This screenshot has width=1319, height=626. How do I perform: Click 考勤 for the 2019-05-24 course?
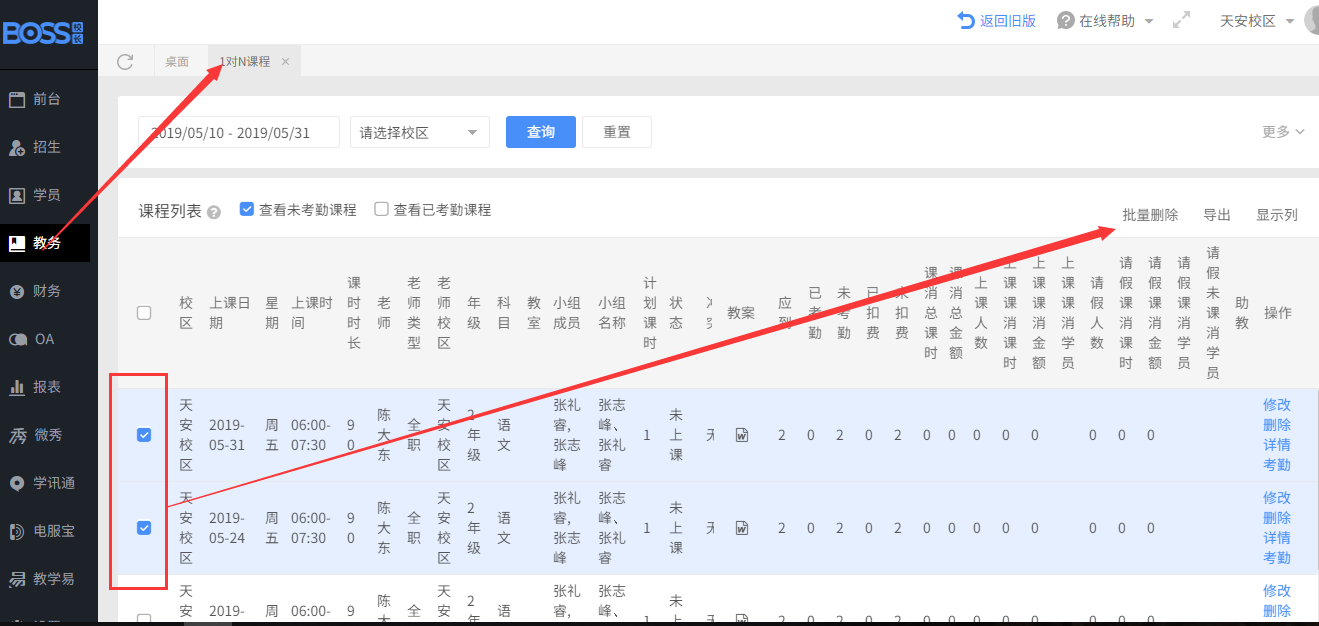tap(1277, 558)
